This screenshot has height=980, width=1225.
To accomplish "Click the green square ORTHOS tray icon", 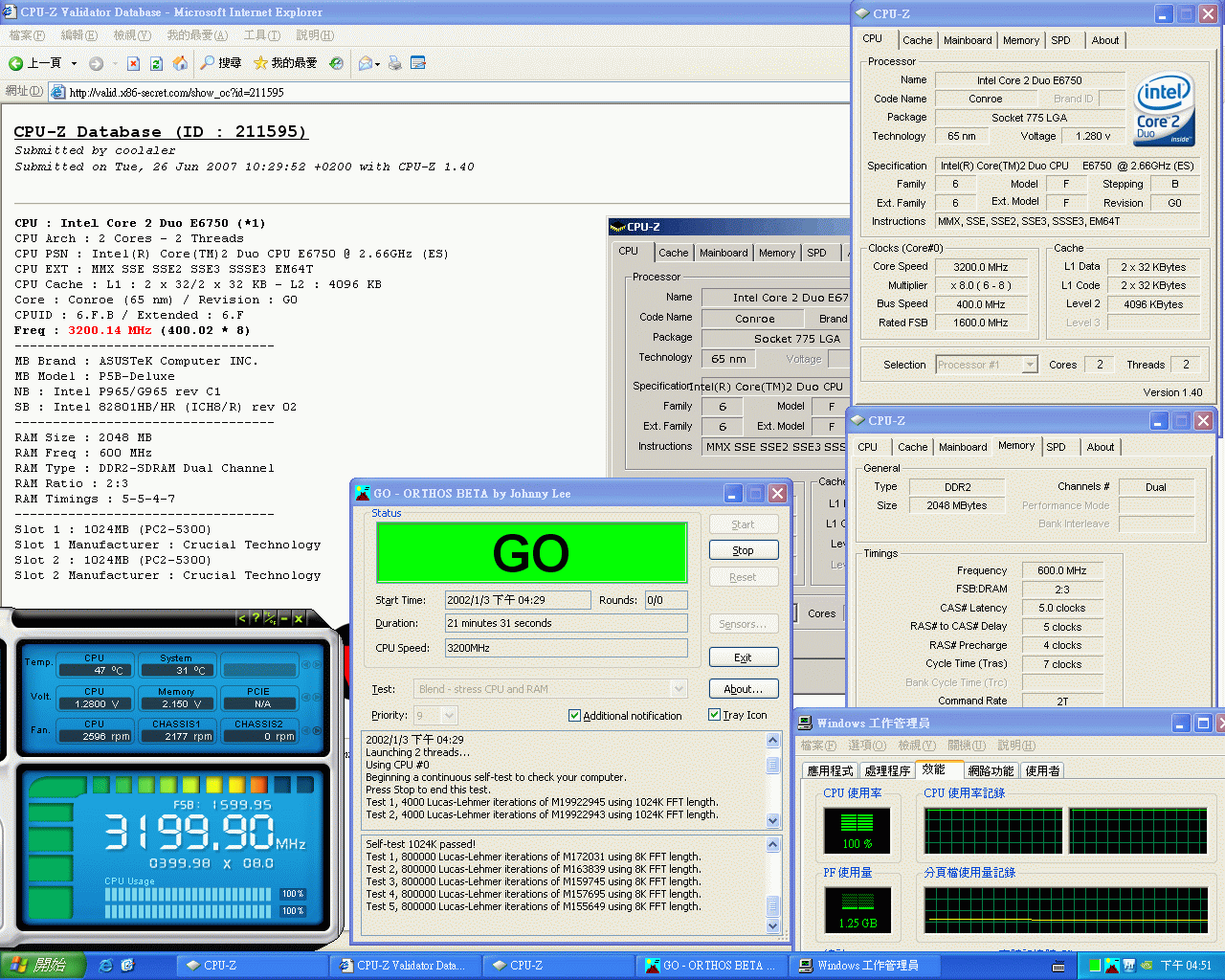I will click(1094, 966).
